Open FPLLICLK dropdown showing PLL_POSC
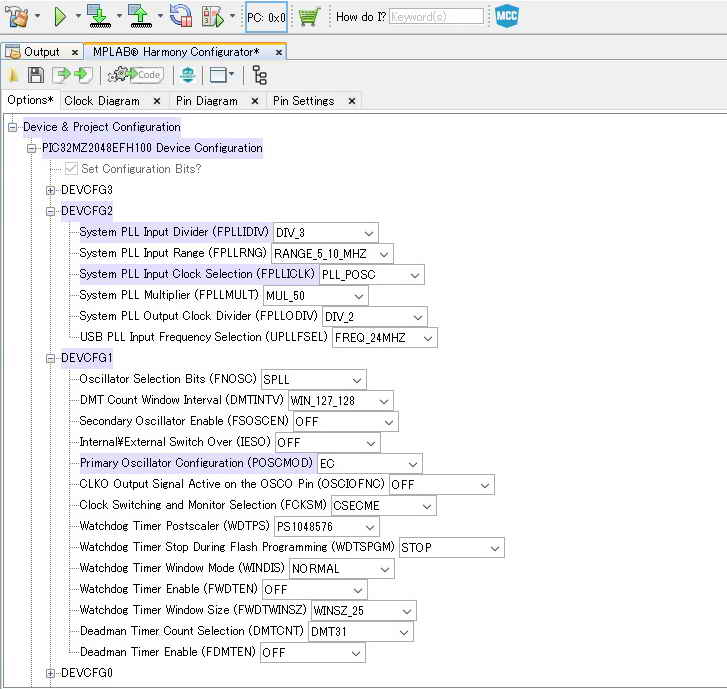 (371, 275)
